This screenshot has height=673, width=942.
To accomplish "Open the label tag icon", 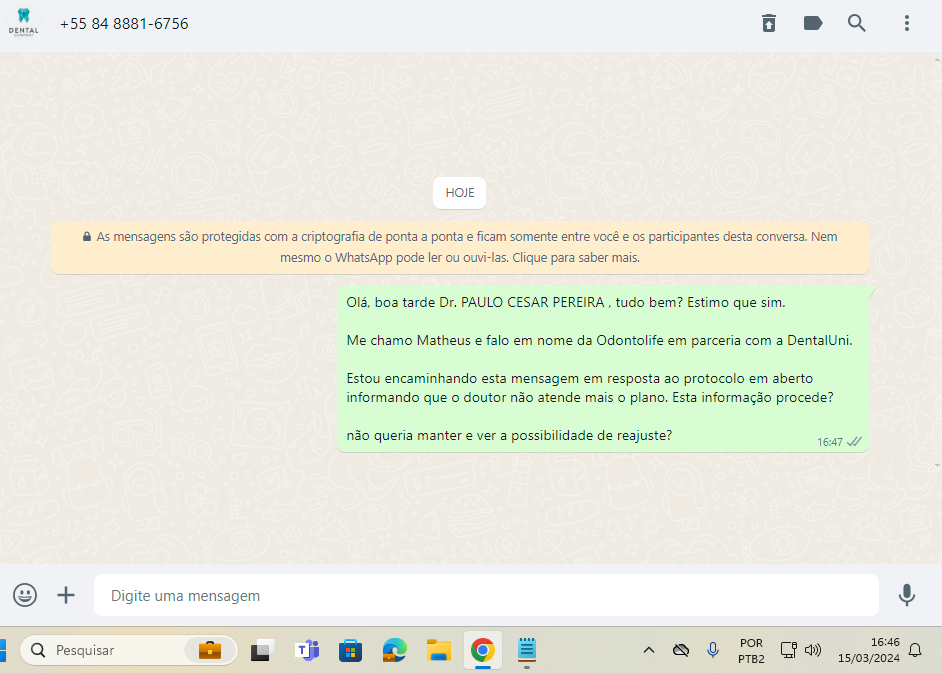I will click(x=813, y=23).
